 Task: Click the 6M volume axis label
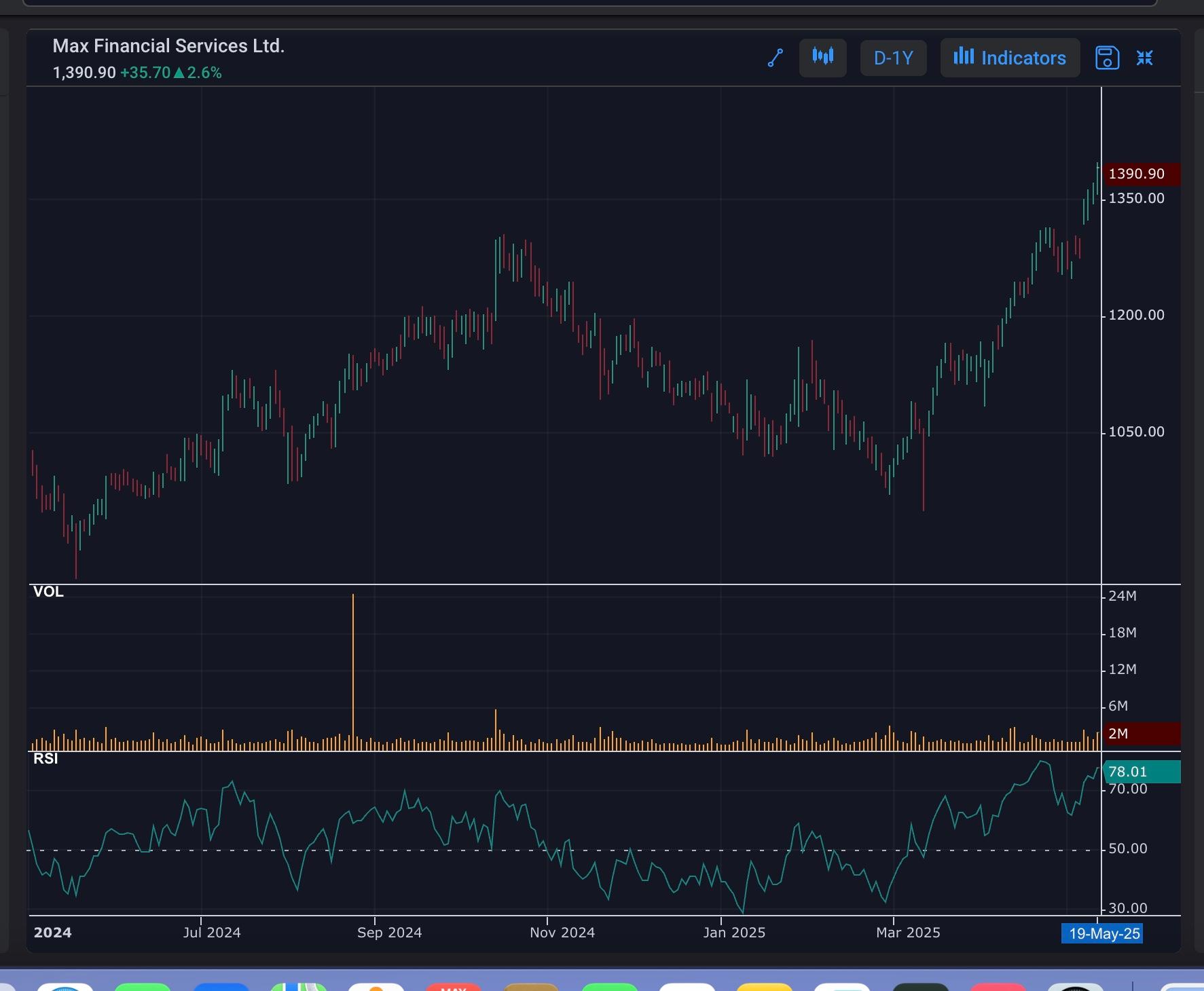click(x=1118, y=706)
